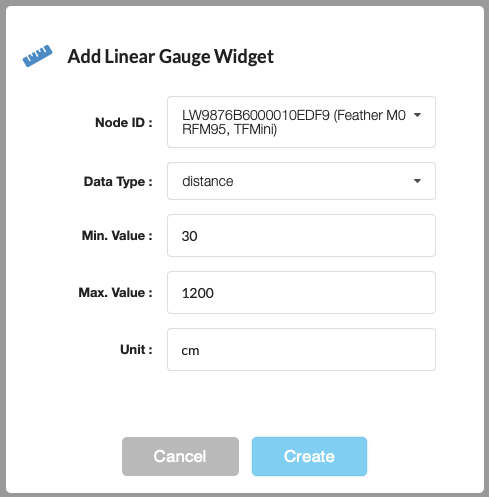
Task: Cancel the widget dialog
Action: tap(180, 456)
